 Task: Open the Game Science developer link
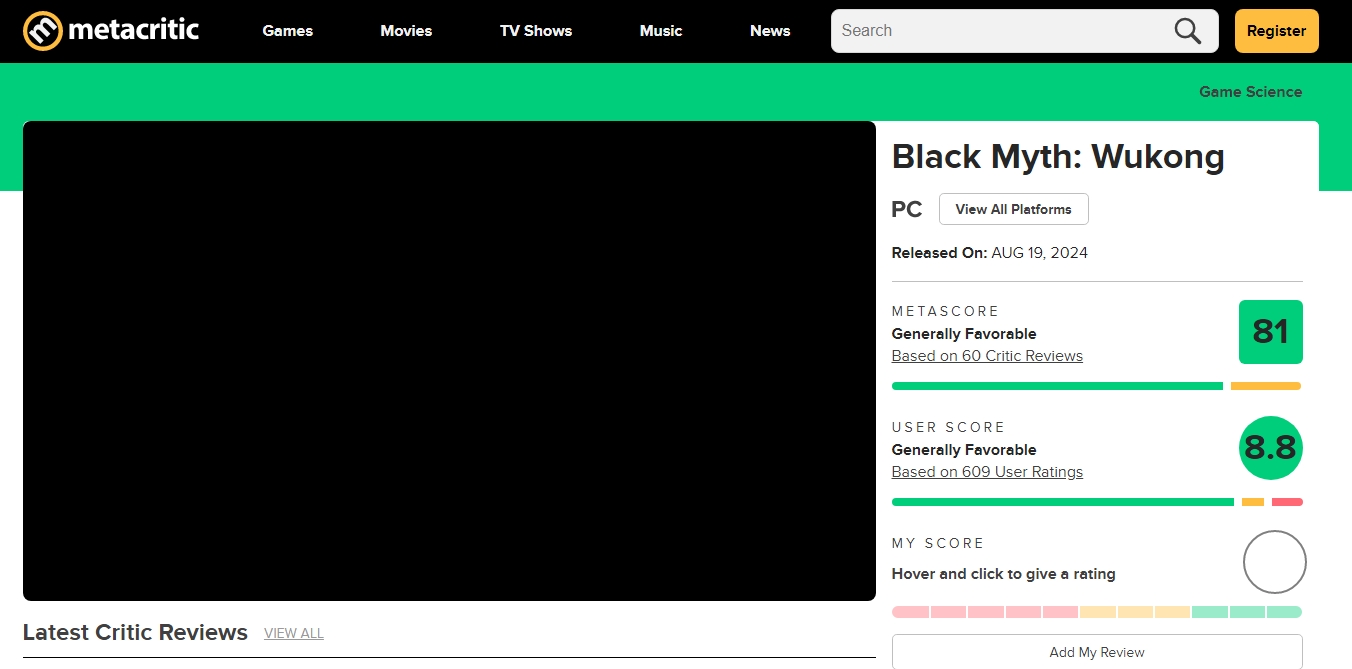[1251, 92]
